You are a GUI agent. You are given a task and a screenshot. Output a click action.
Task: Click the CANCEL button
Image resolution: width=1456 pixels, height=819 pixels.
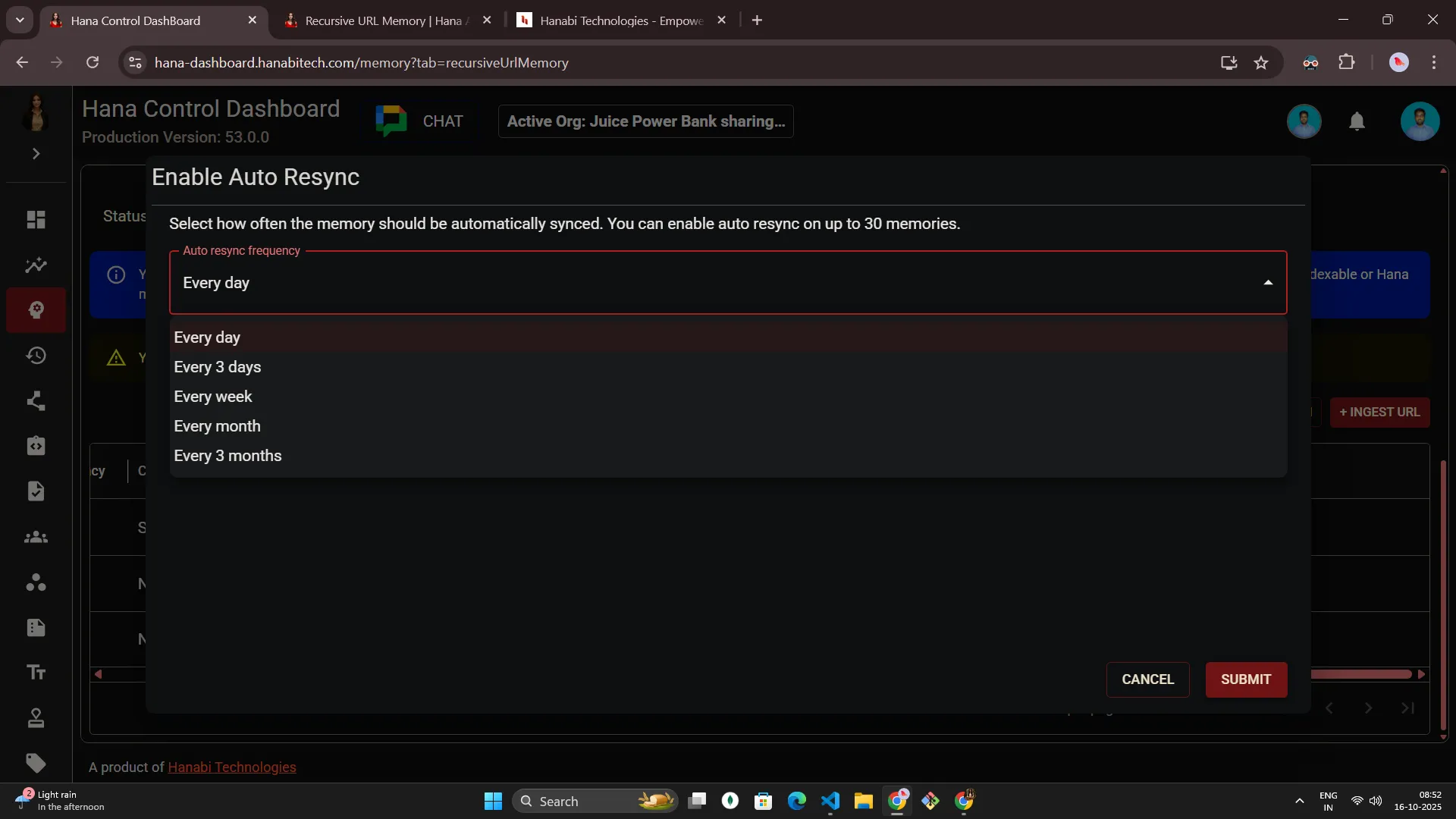pos(1147,679)
